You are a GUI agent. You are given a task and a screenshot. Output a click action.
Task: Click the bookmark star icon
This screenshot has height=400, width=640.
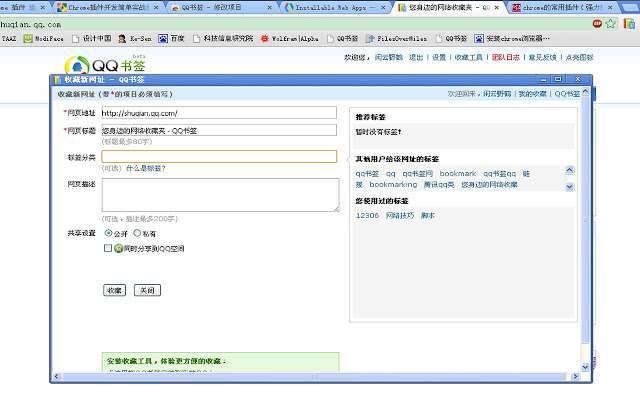click(611, 24)
